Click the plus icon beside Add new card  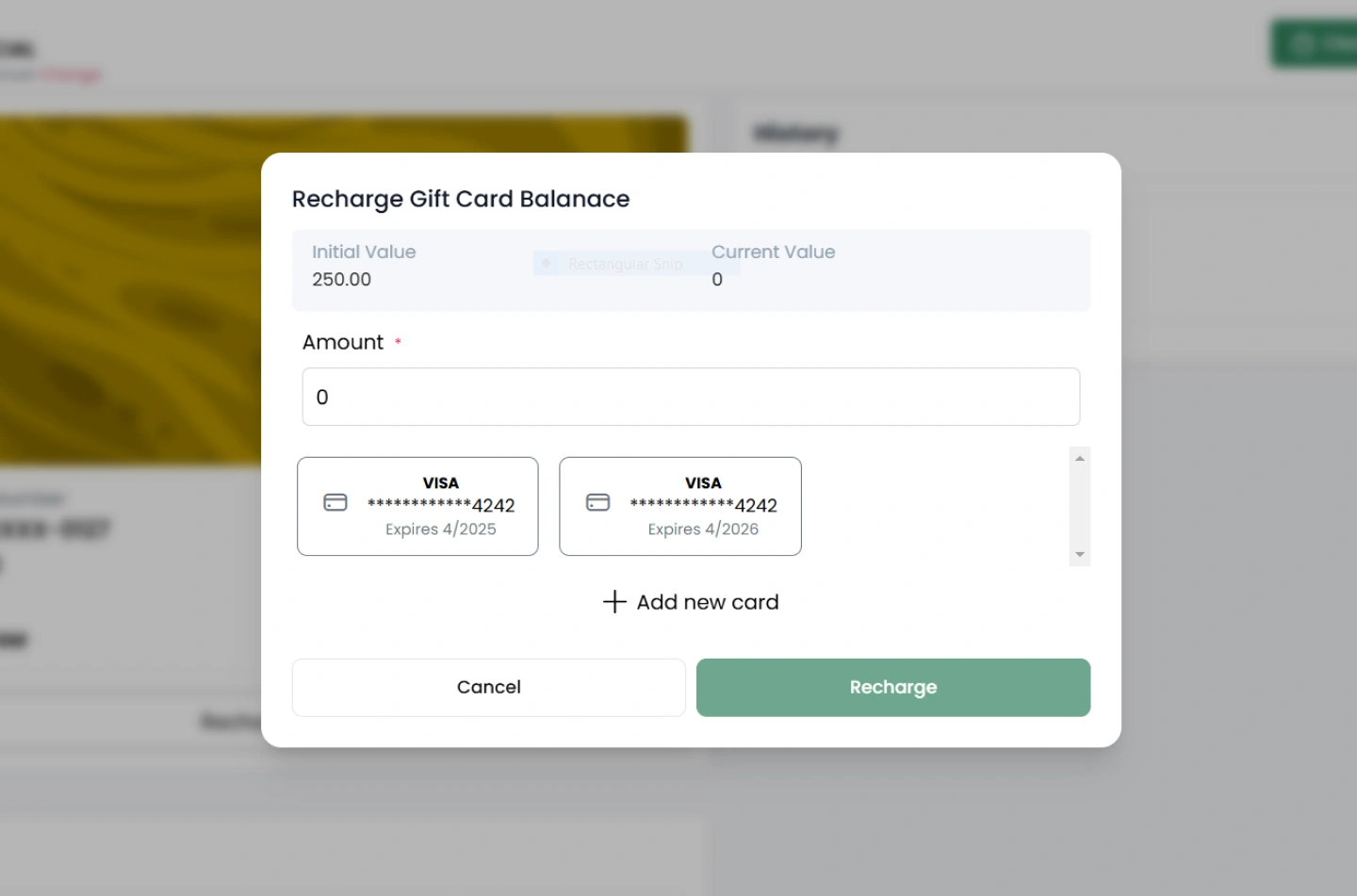(614, 602)
